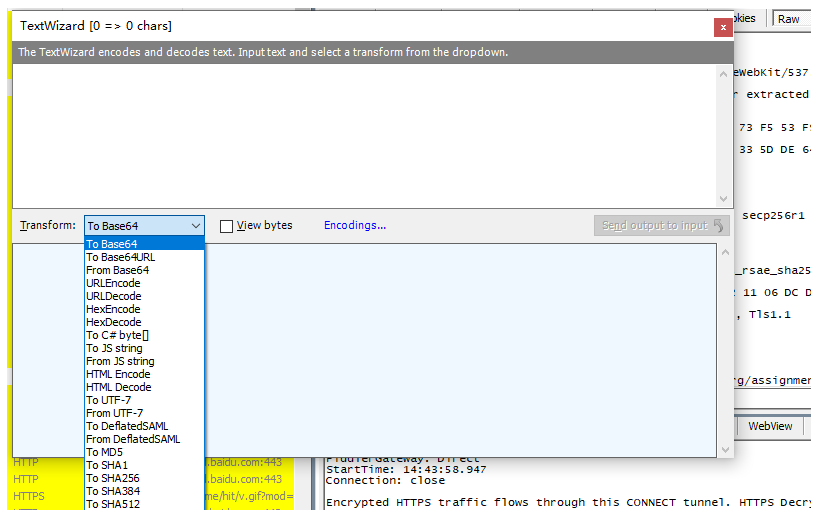The width and height of the screenshot is (816, 521).
Task: Select To JS string transform
Action: pos(144,348)
